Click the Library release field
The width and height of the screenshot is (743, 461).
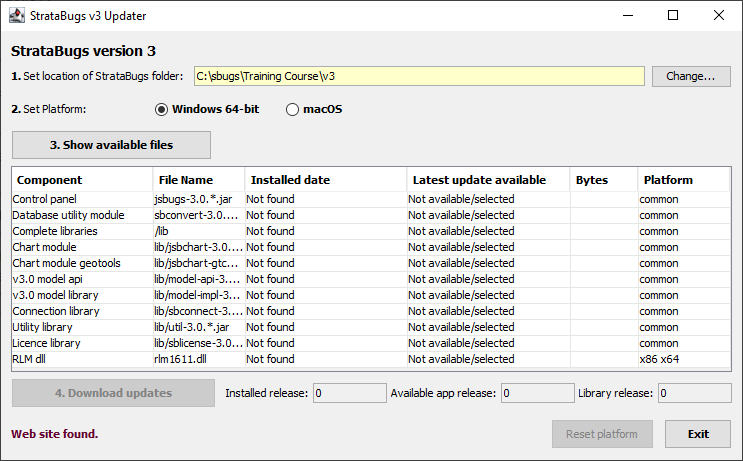point(695,393)
